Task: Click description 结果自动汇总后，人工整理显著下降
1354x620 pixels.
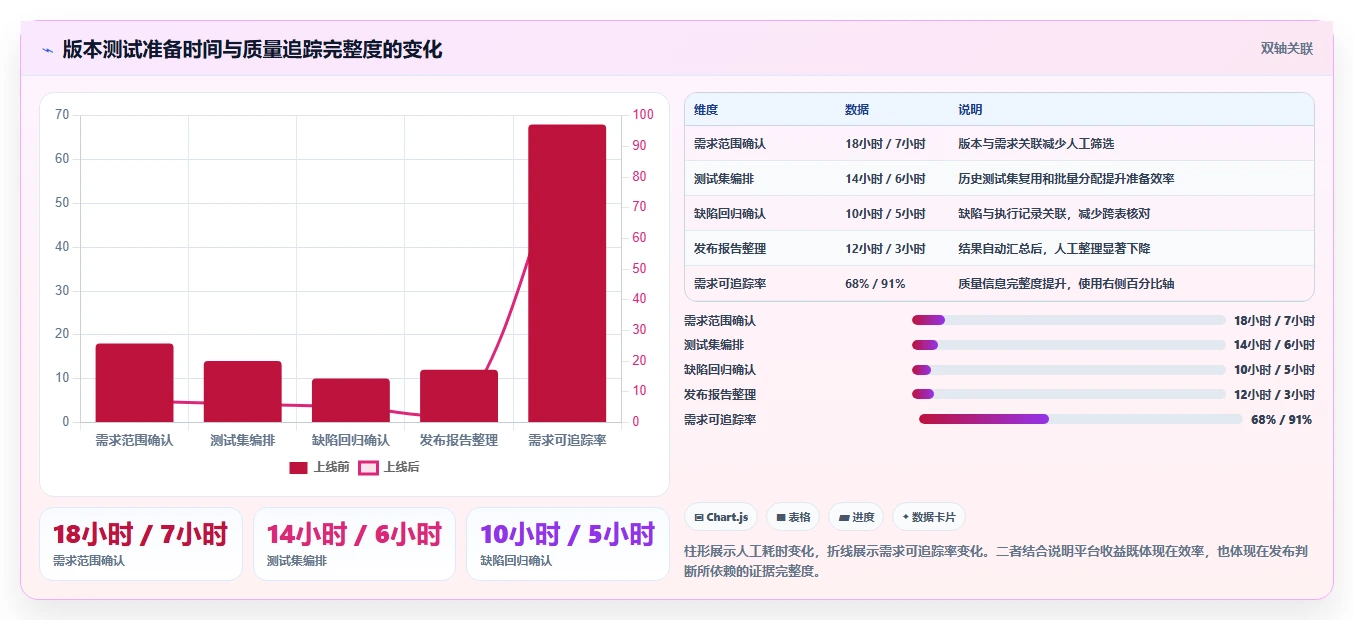Action: [x=1054, y=249]
